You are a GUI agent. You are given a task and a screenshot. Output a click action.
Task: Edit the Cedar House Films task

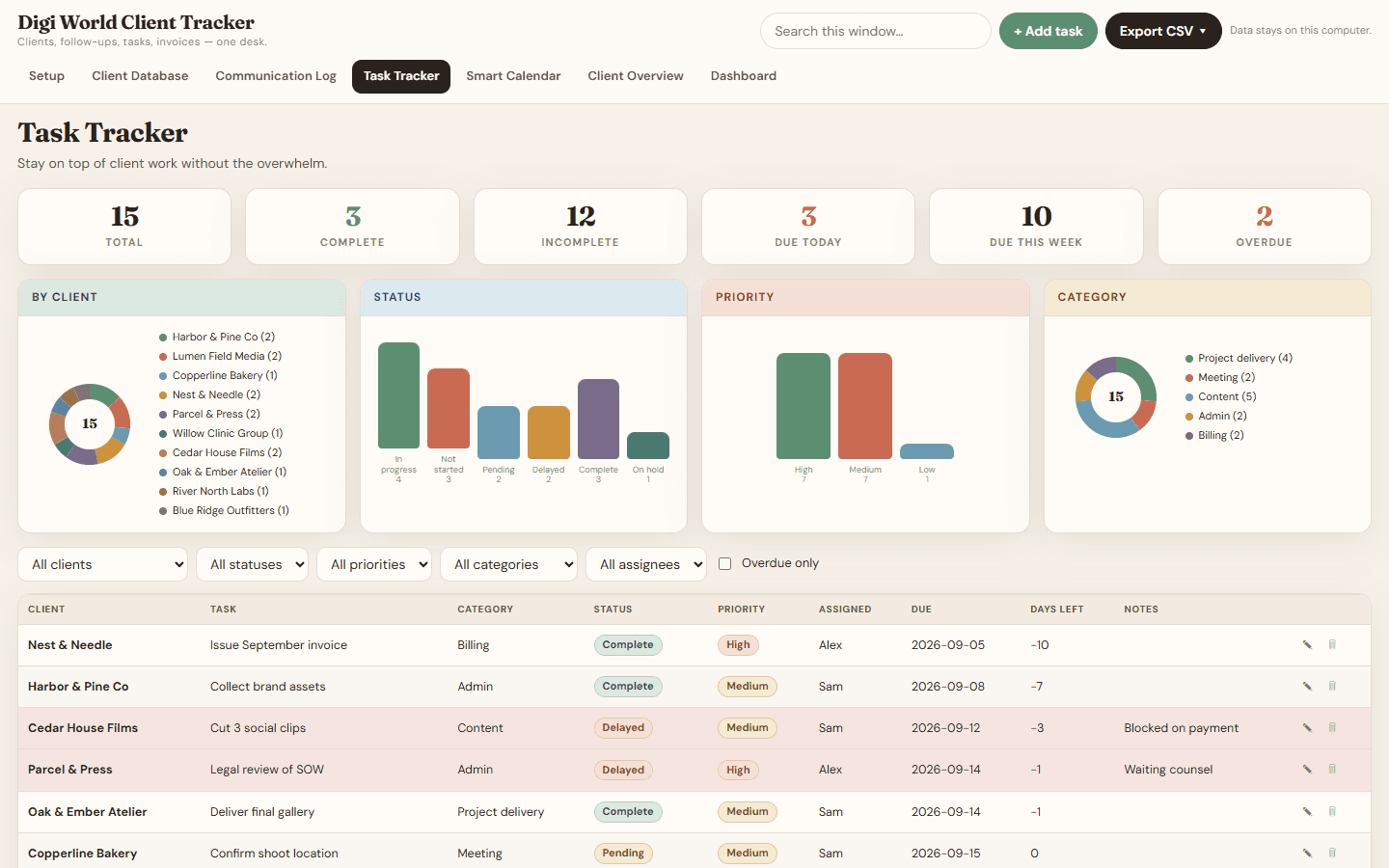point(1307,728)
